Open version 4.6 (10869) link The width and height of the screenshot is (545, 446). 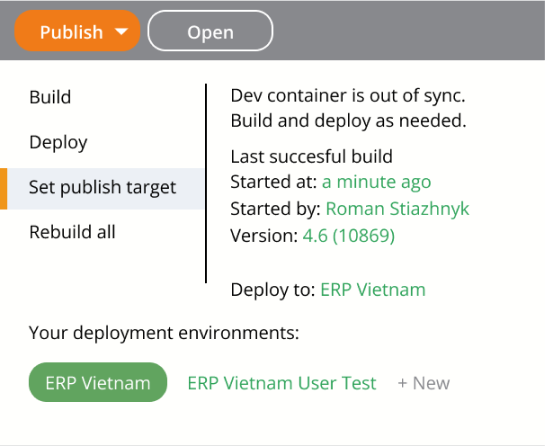pyautogui.click(x=349, y=236)
